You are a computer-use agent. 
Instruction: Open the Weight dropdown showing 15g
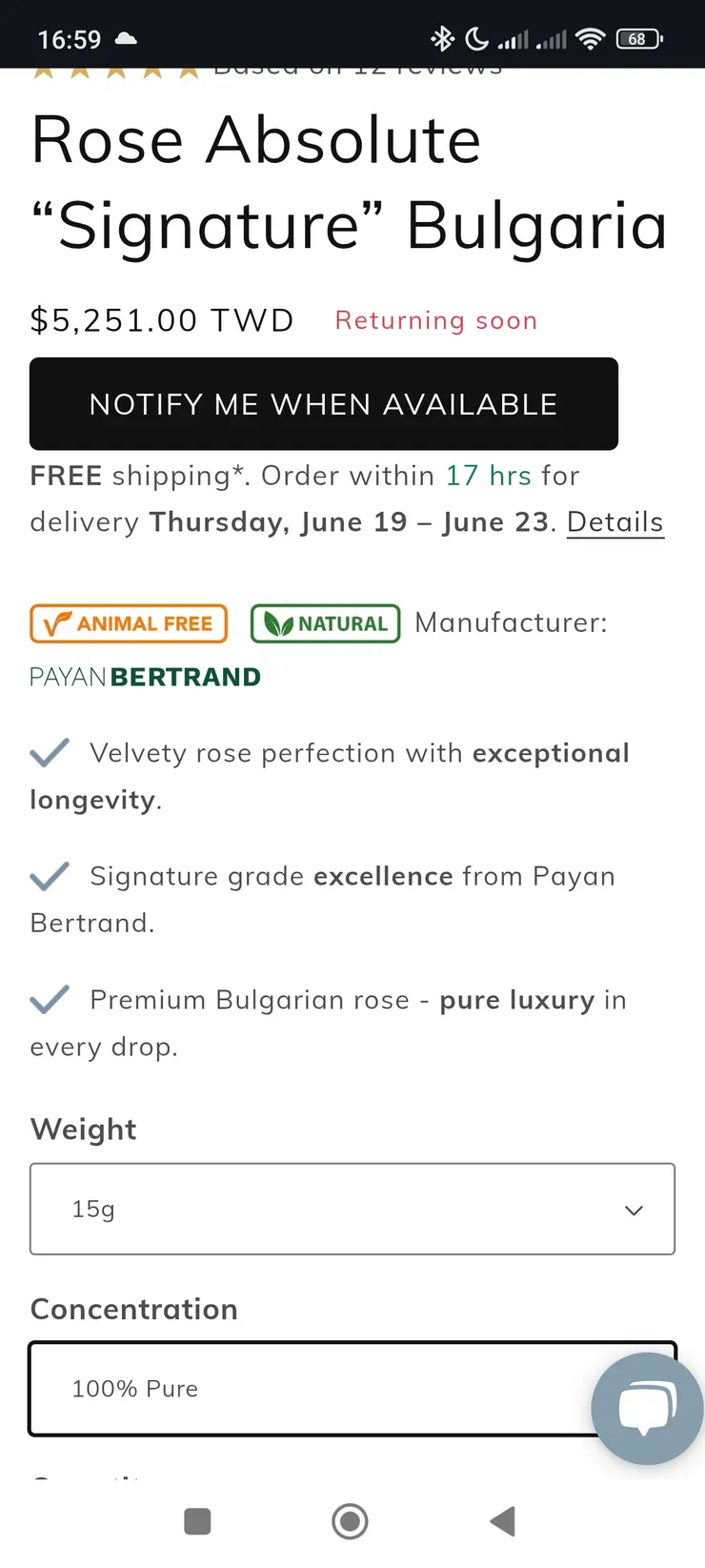coord(352,1209)
